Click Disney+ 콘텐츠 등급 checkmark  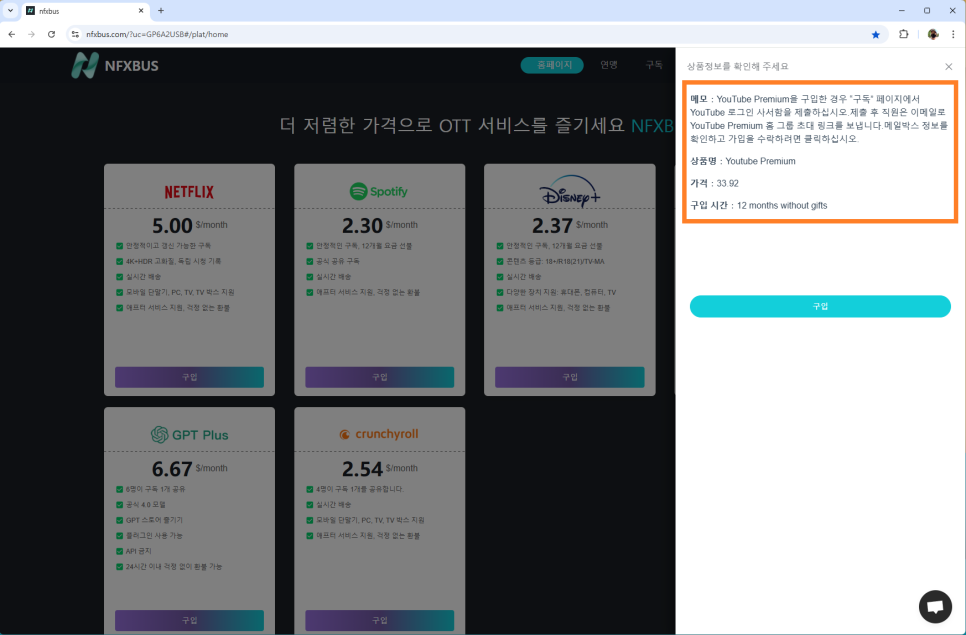[500, 261]
